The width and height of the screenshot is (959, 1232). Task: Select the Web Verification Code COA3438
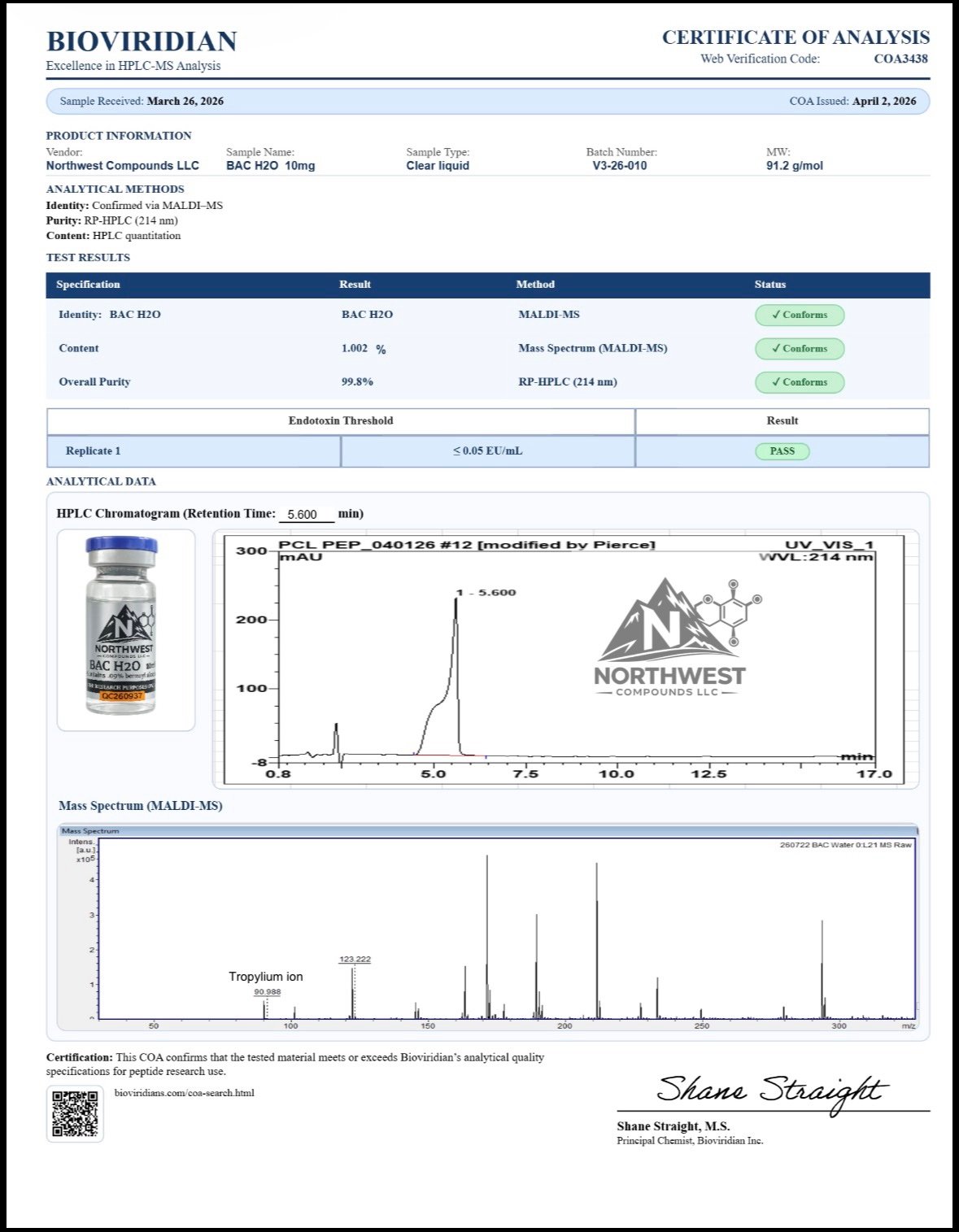point(900,59)
